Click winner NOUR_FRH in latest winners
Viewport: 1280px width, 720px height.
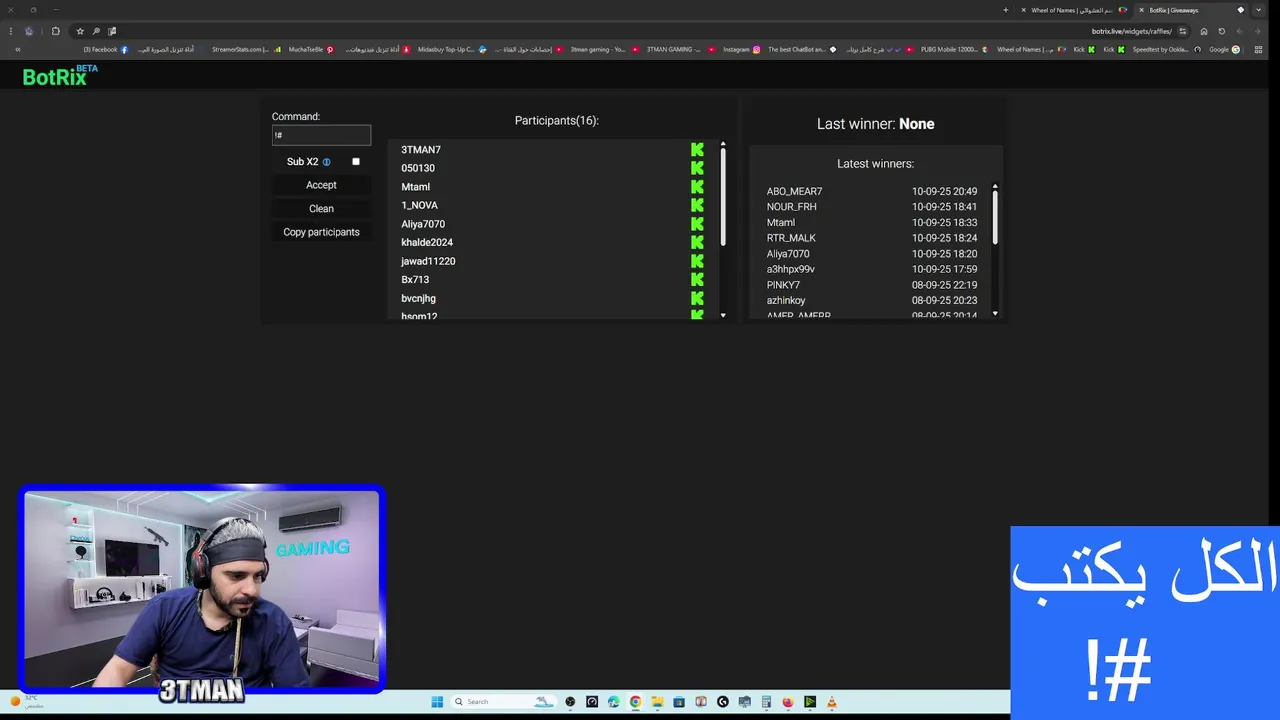coord(791,207)
